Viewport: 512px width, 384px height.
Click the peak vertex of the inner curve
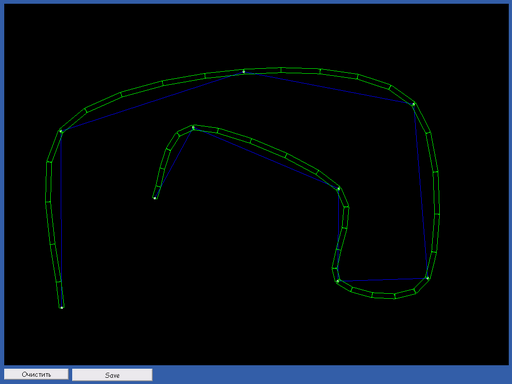tap(193, 127)
